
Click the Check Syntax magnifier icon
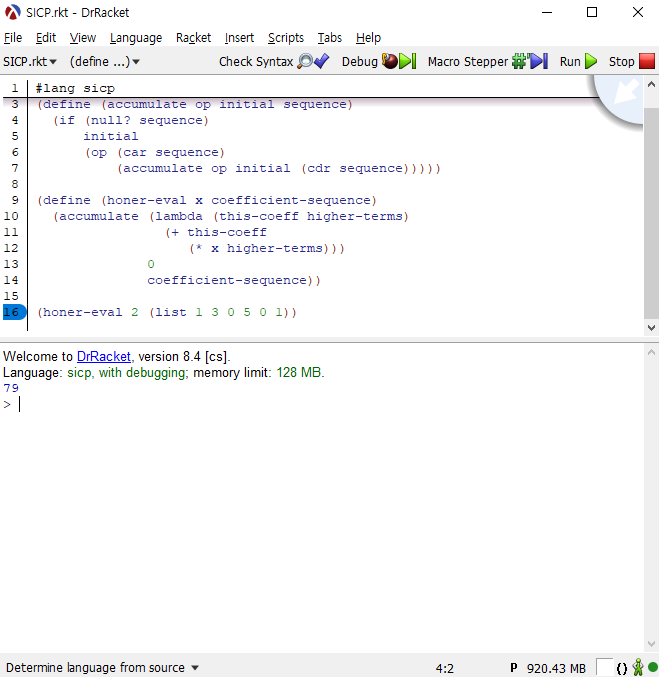click(306, 62)
